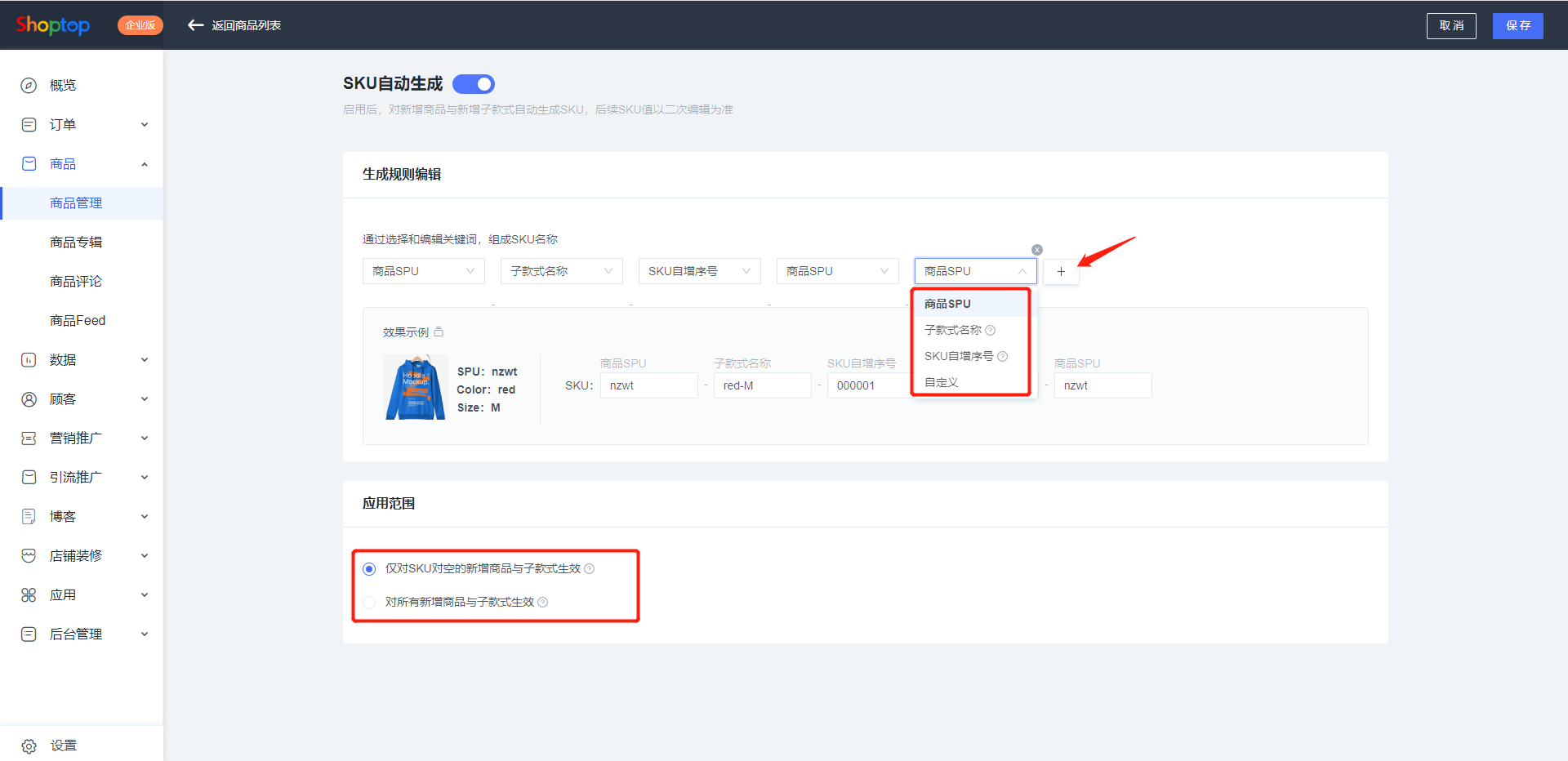This screenshot has height=761, width=1568.
Task: Click the help icon beside 子款式名称 option
Action: (x=991, y=331)
